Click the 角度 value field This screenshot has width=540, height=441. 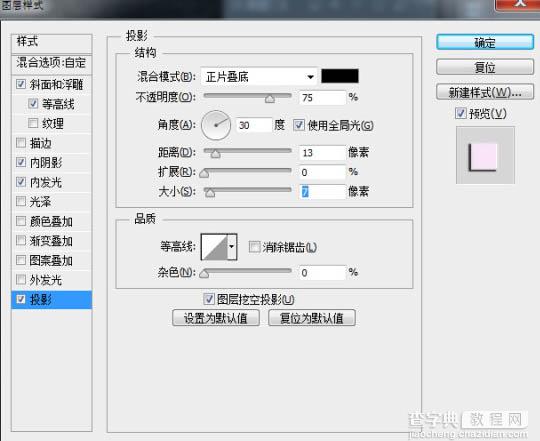254,125
